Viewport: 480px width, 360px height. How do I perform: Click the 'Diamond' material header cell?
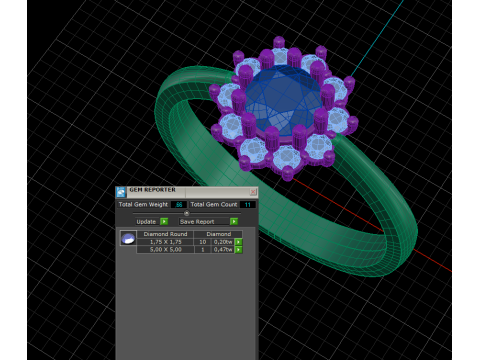pyautogui.click(x=218, y=234)
